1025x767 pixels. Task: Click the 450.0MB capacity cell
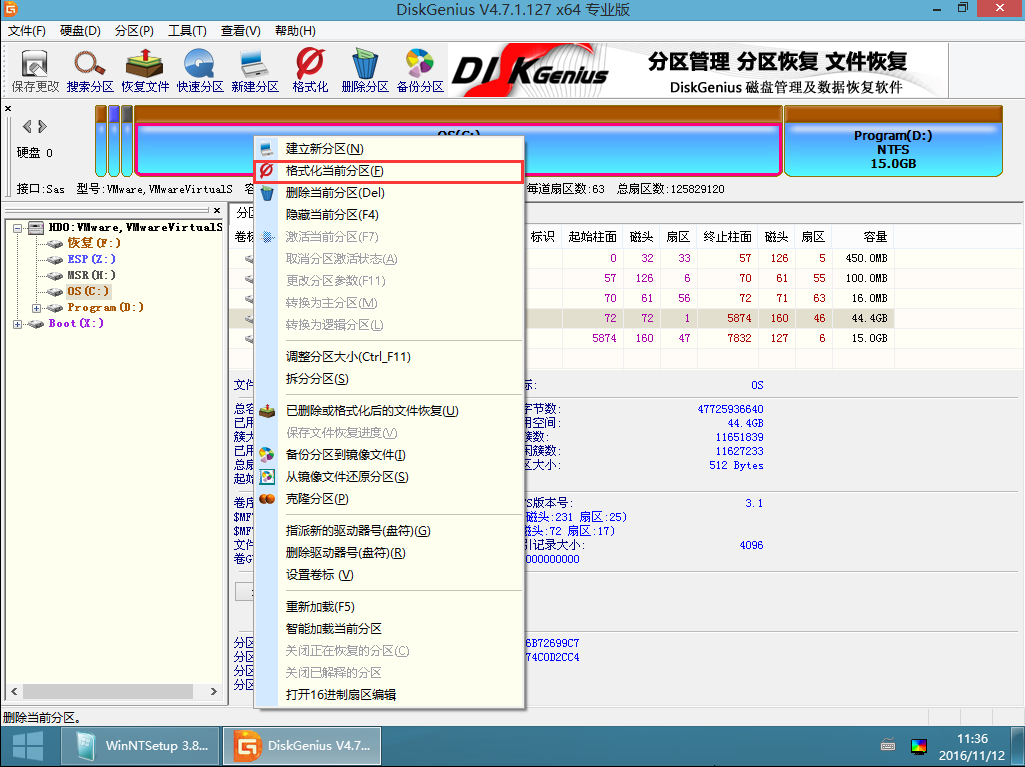(x=866, y=258)
